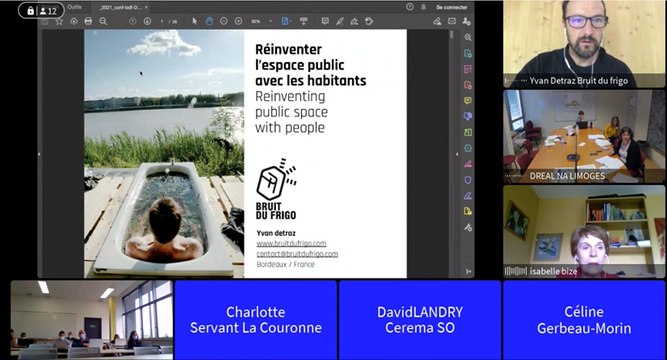Go to the next page with down arrow
Image resolution: width=667 pixels, height=360 pixels.
tap(147, 21)
